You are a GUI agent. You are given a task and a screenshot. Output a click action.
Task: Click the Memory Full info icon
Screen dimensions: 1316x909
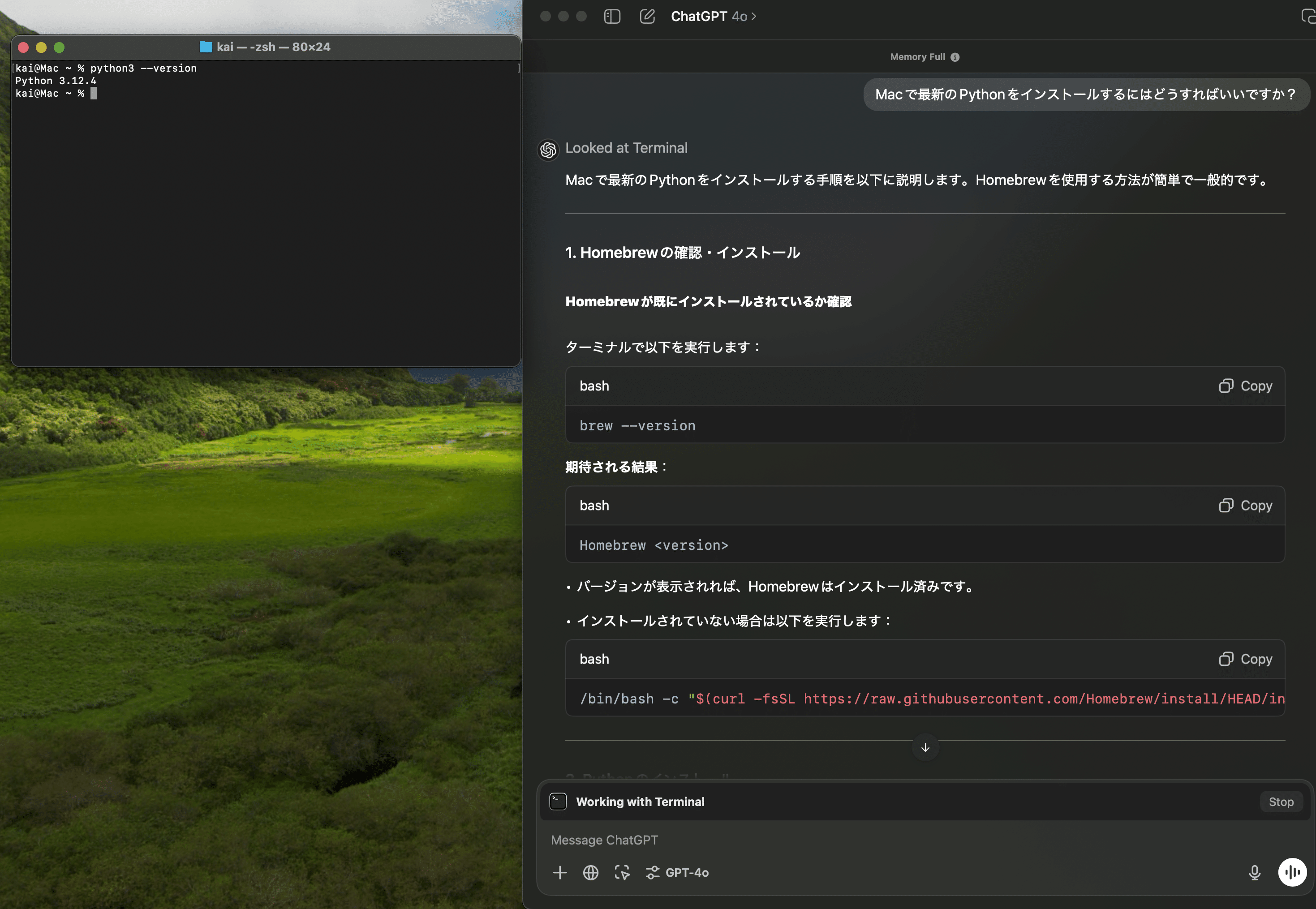pyautogui.click(x=955, y=57)
